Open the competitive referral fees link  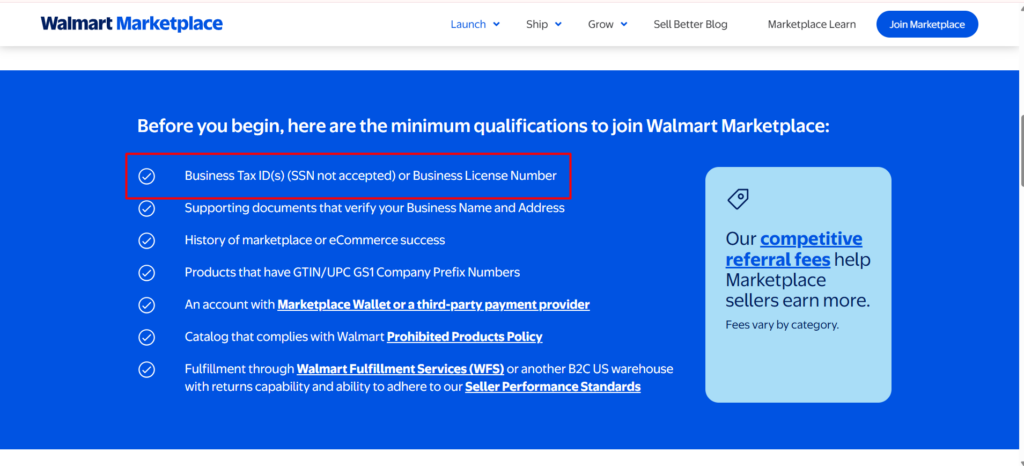point(794,249)
